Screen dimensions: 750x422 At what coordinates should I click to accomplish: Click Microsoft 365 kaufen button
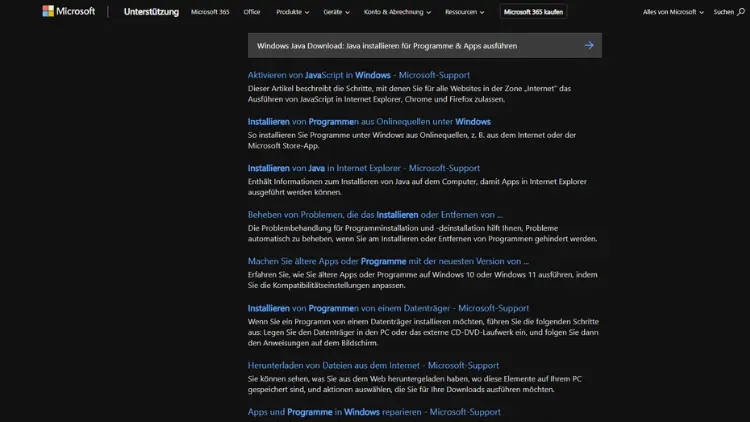[533, 12]
